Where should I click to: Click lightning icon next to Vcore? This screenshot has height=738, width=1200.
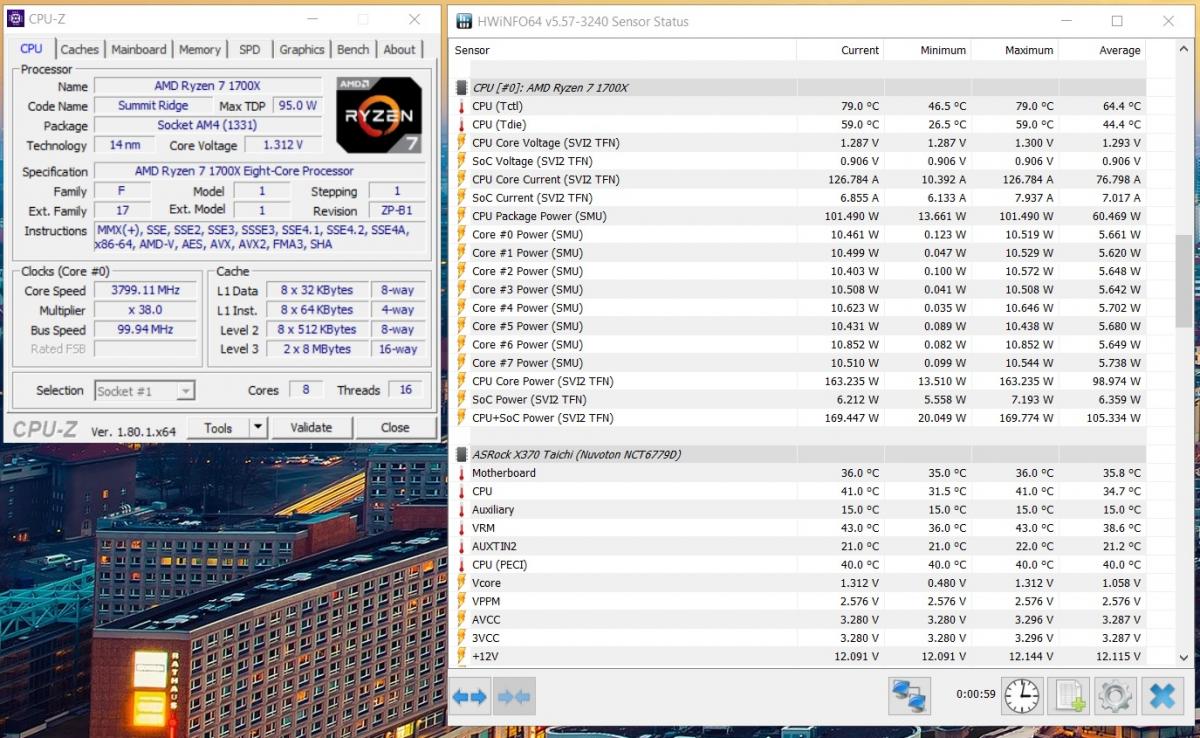(x=462, y=583)
